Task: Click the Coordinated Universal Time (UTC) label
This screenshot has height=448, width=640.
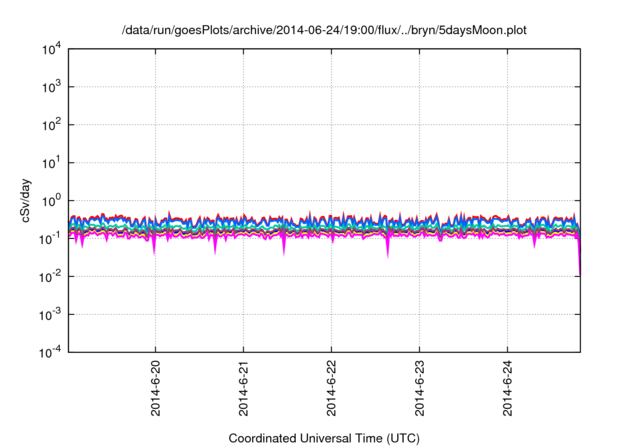Action: coord(324,438)
